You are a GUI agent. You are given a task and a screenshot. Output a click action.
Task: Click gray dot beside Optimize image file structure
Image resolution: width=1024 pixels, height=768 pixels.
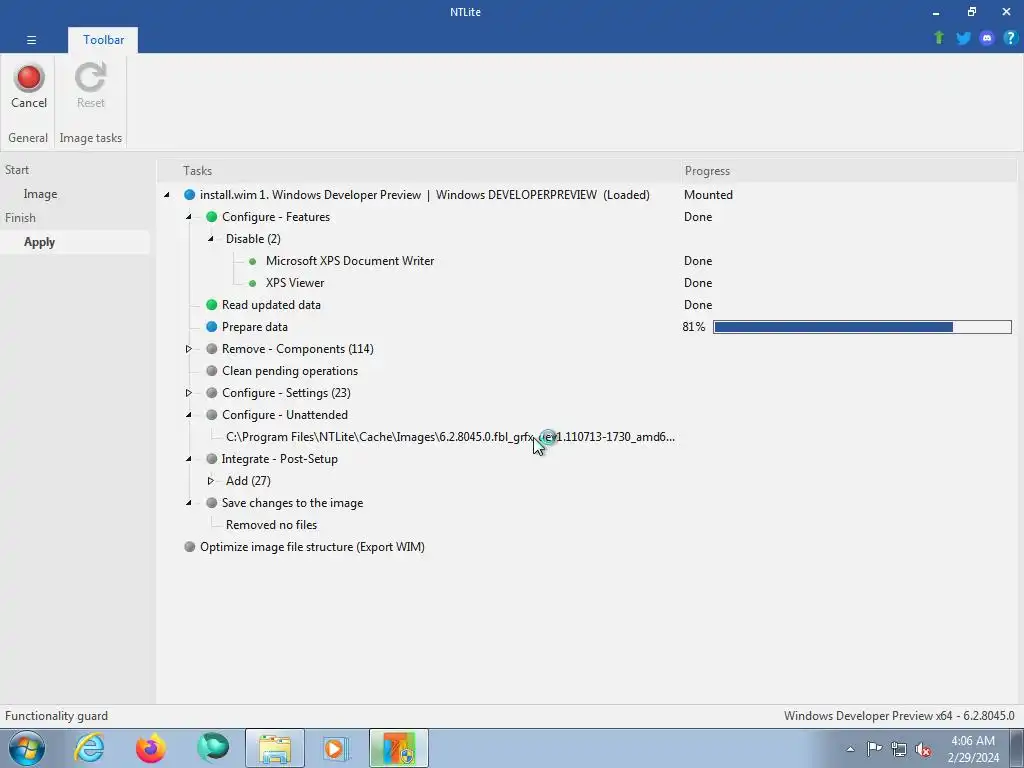pos(189,547)
